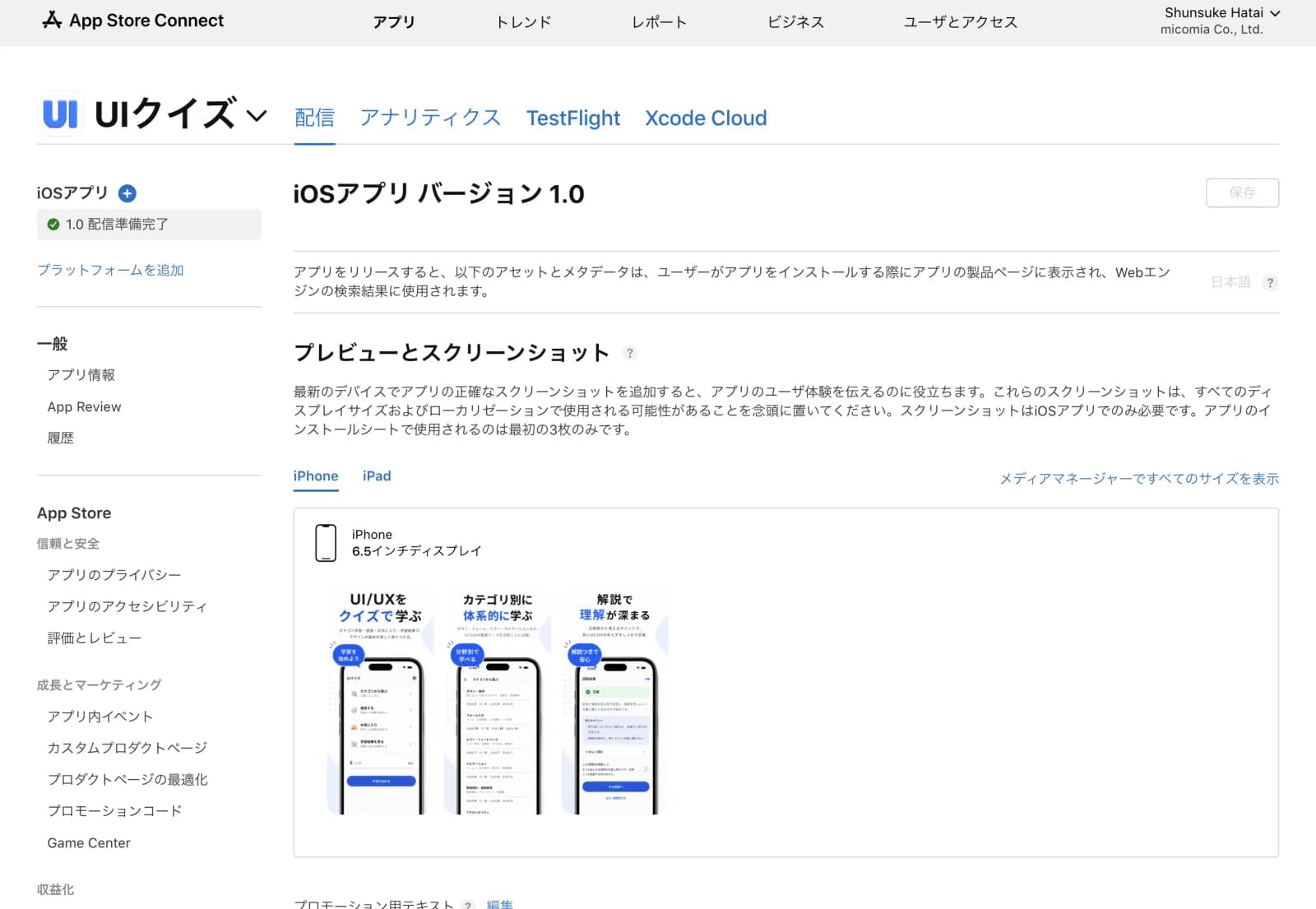Click the 信頼と安全 section label
Viewport: 1316px width, 909px height.
coord(68,544)
